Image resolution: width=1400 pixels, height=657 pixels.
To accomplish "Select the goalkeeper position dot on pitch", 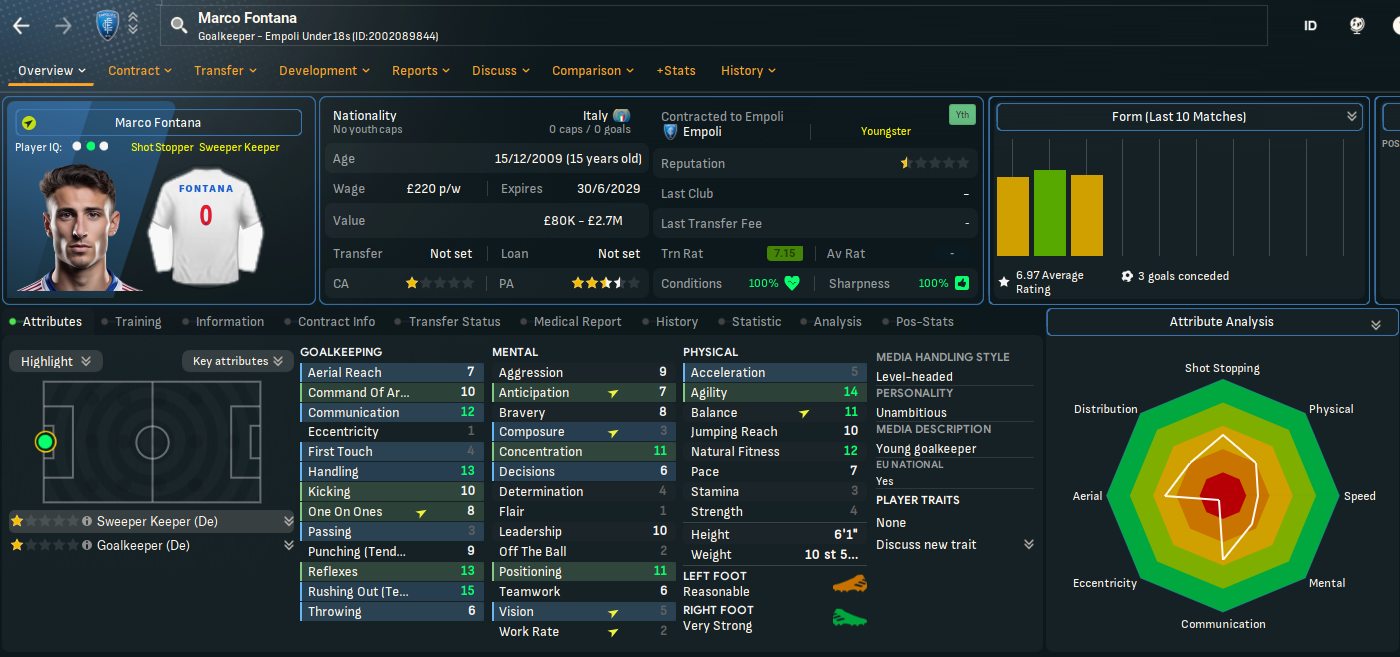I will (45, 441).
